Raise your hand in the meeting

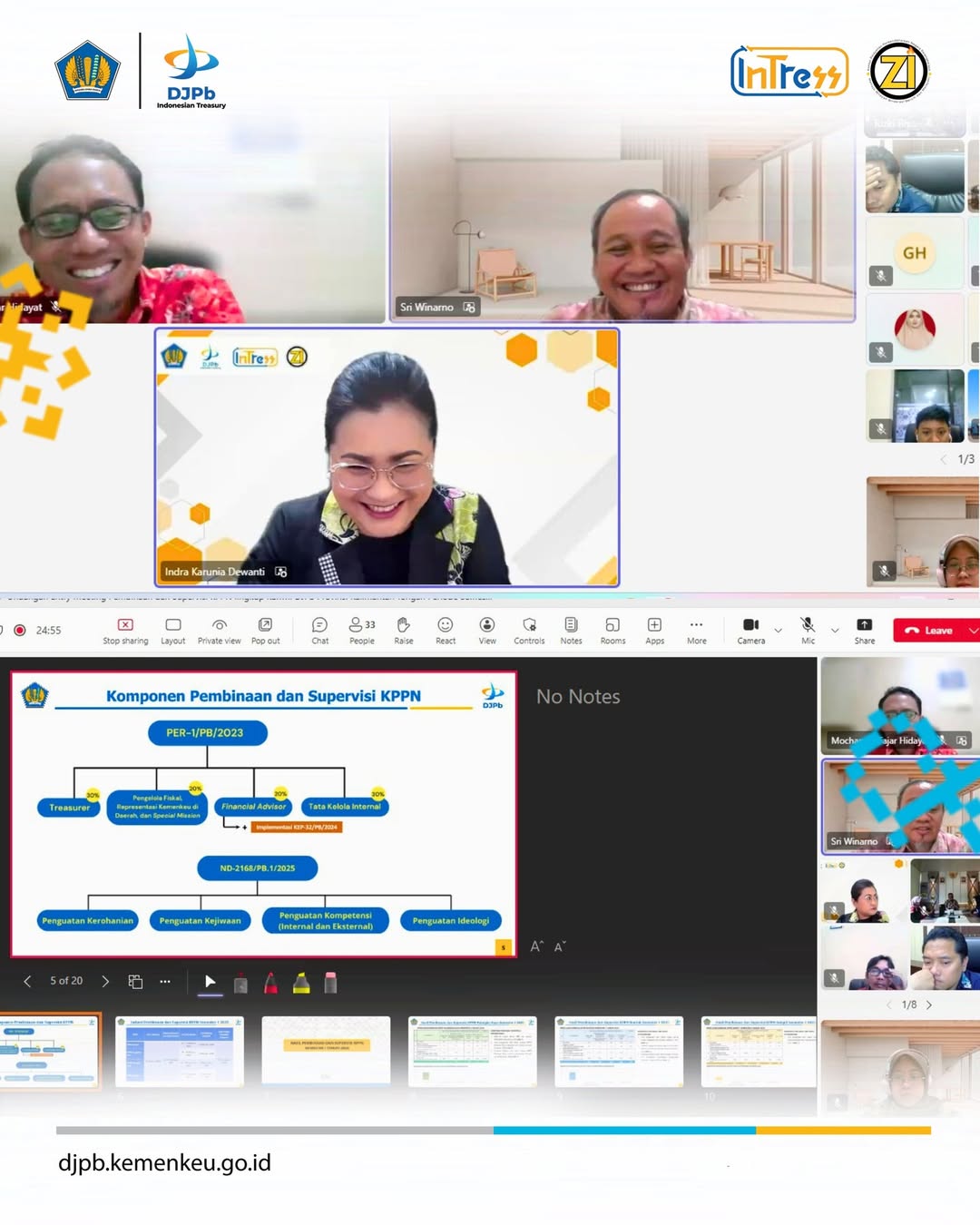404,630
